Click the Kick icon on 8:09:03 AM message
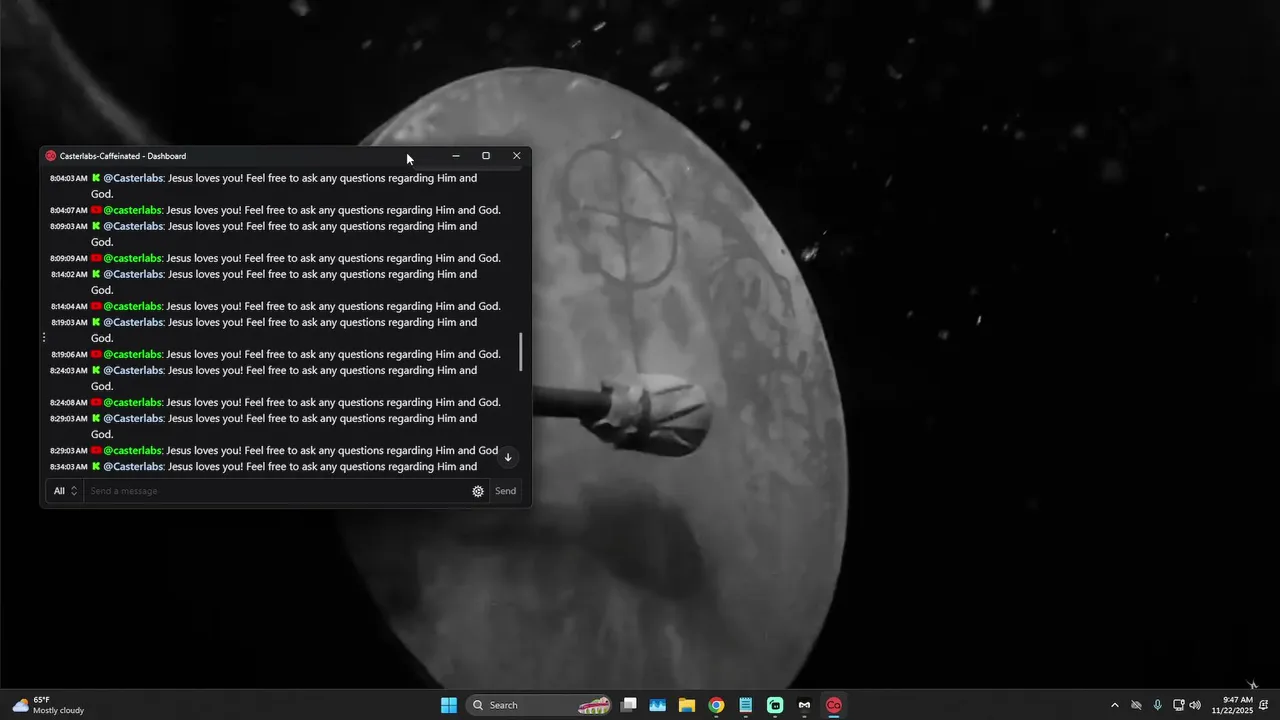1280x720 pixels. 96,226
